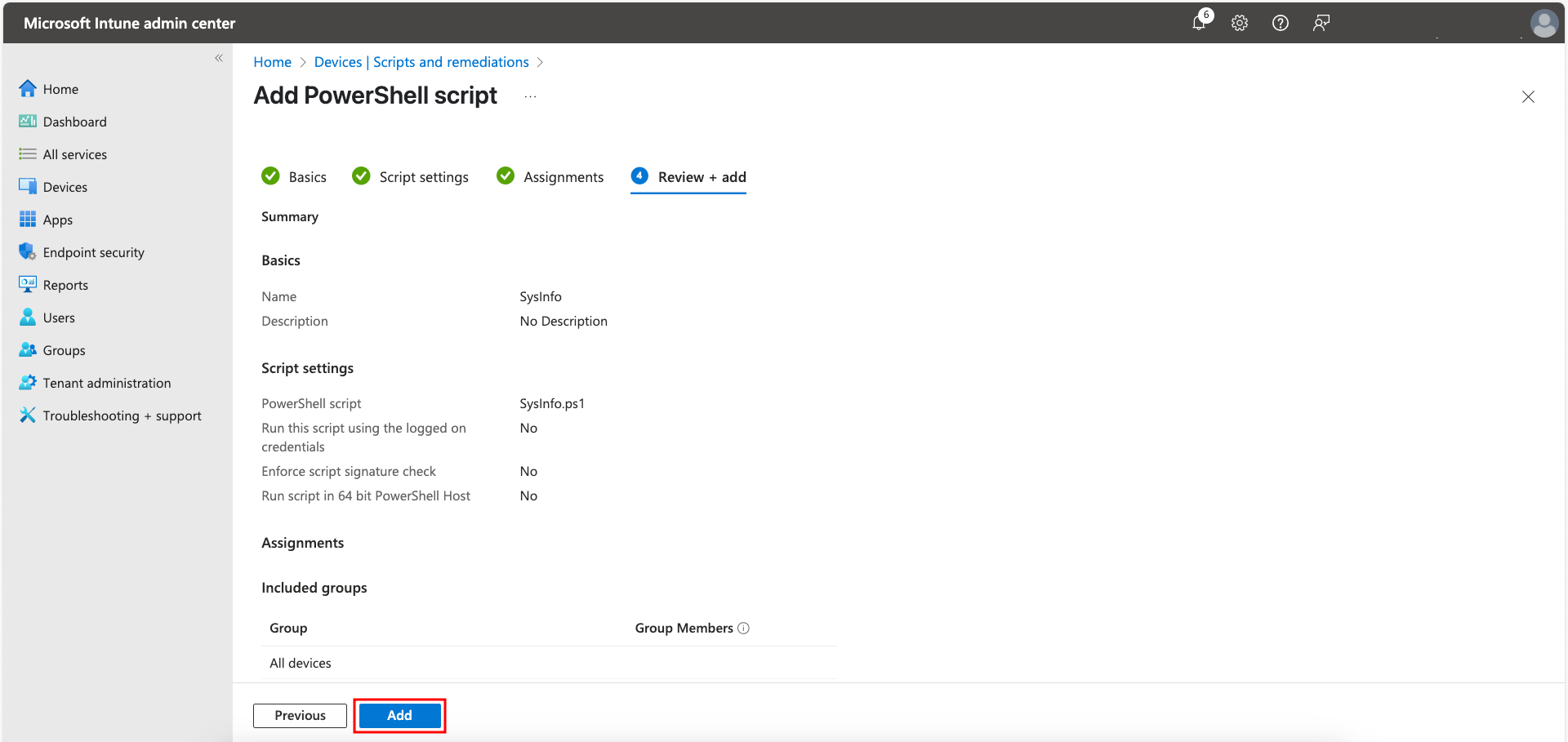Click the Group Members column header
The height and width of the screenshot is (742, 1568).
click(x=684, y=628)
